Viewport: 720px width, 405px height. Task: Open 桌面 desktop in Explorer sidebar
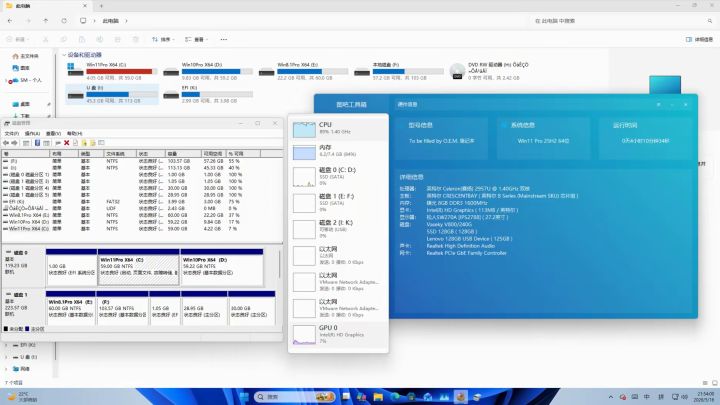[x=21, y=104]
